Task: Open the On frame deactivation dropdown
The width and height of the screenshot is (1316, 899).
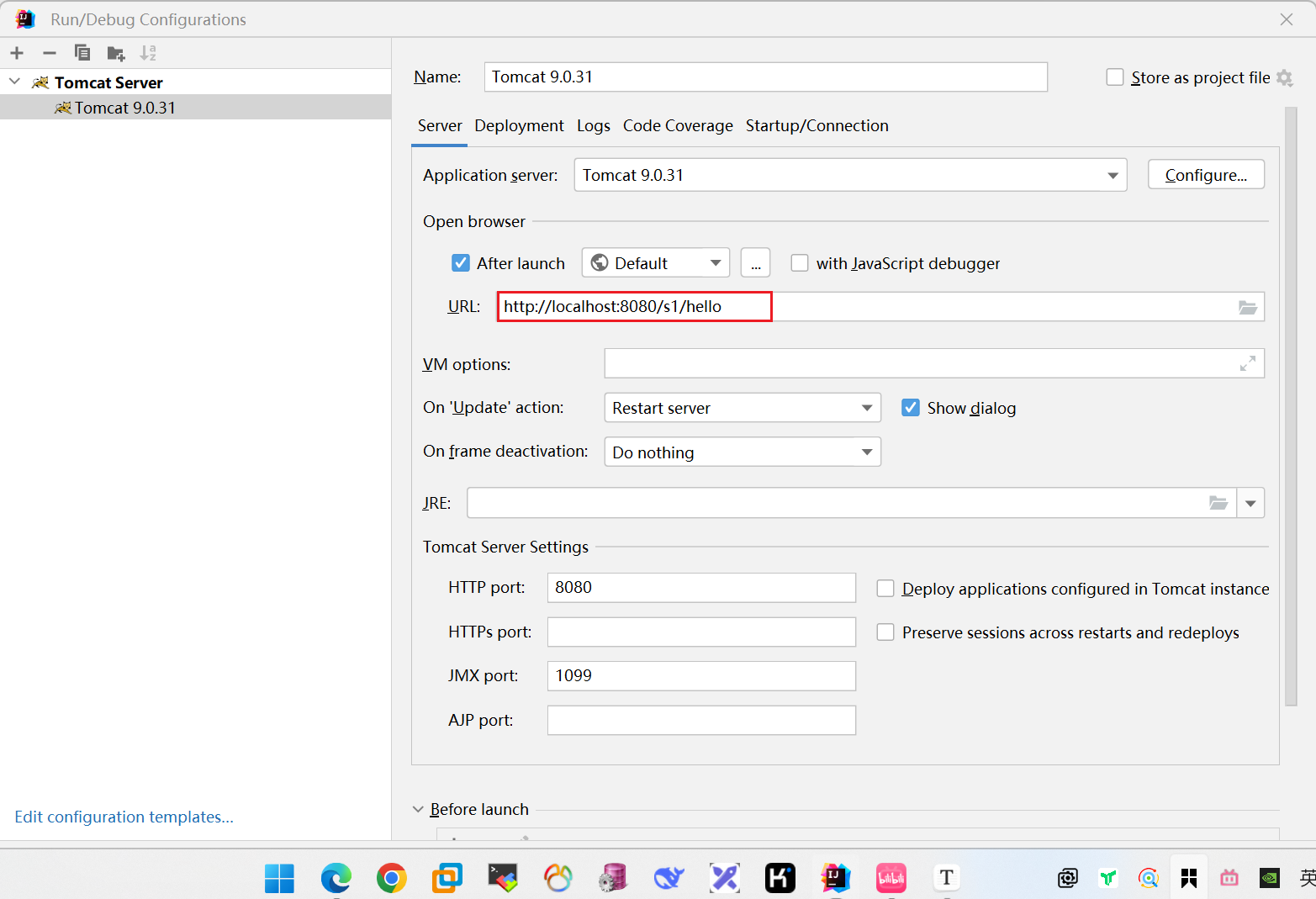Action: [x=743, y=452]
